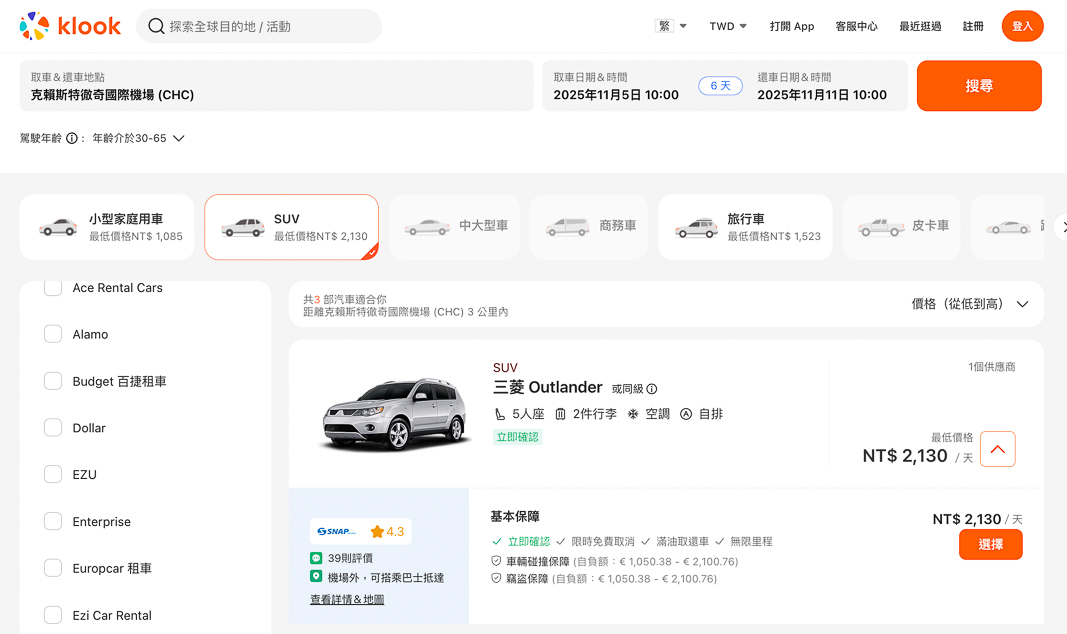Open the 最近逛過 link
The image size is (1067, 634).
click(920, 26)
